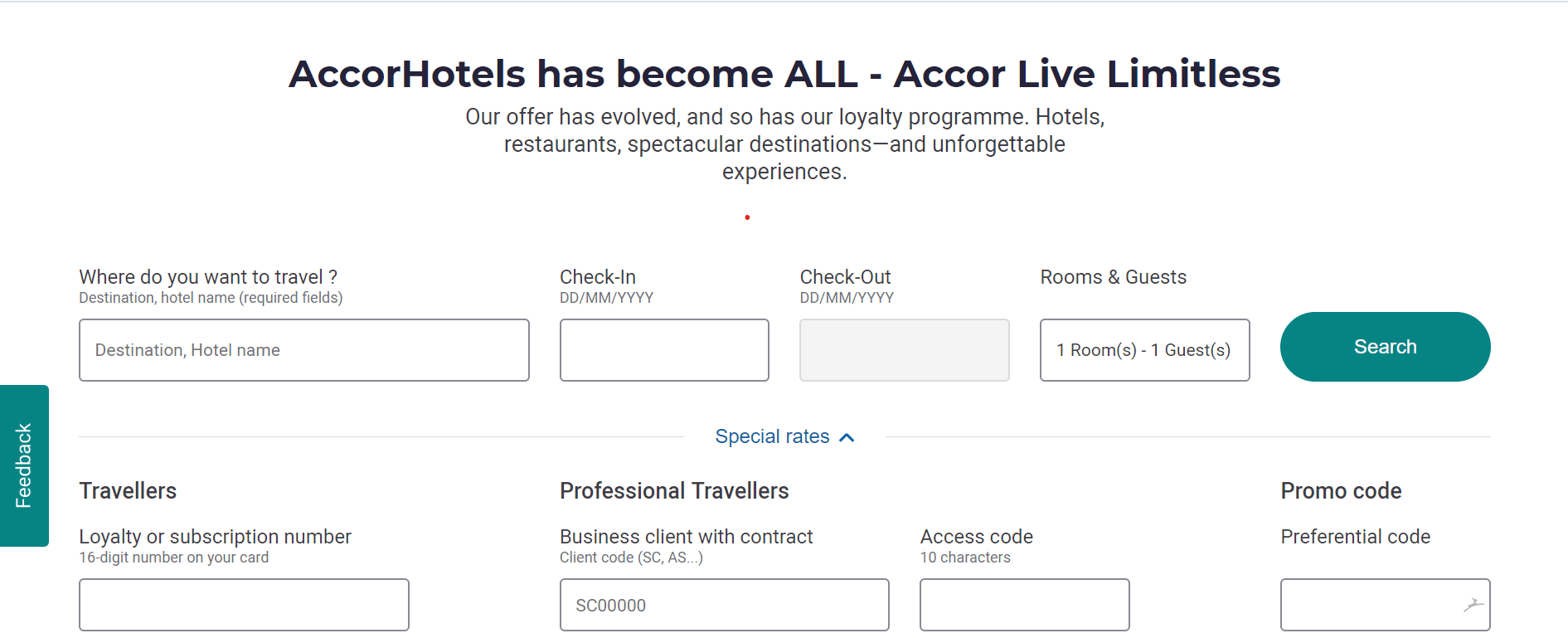Click the Access code input box
This screenshot has width=1568, height=638.
click(x=1024, y=605)
